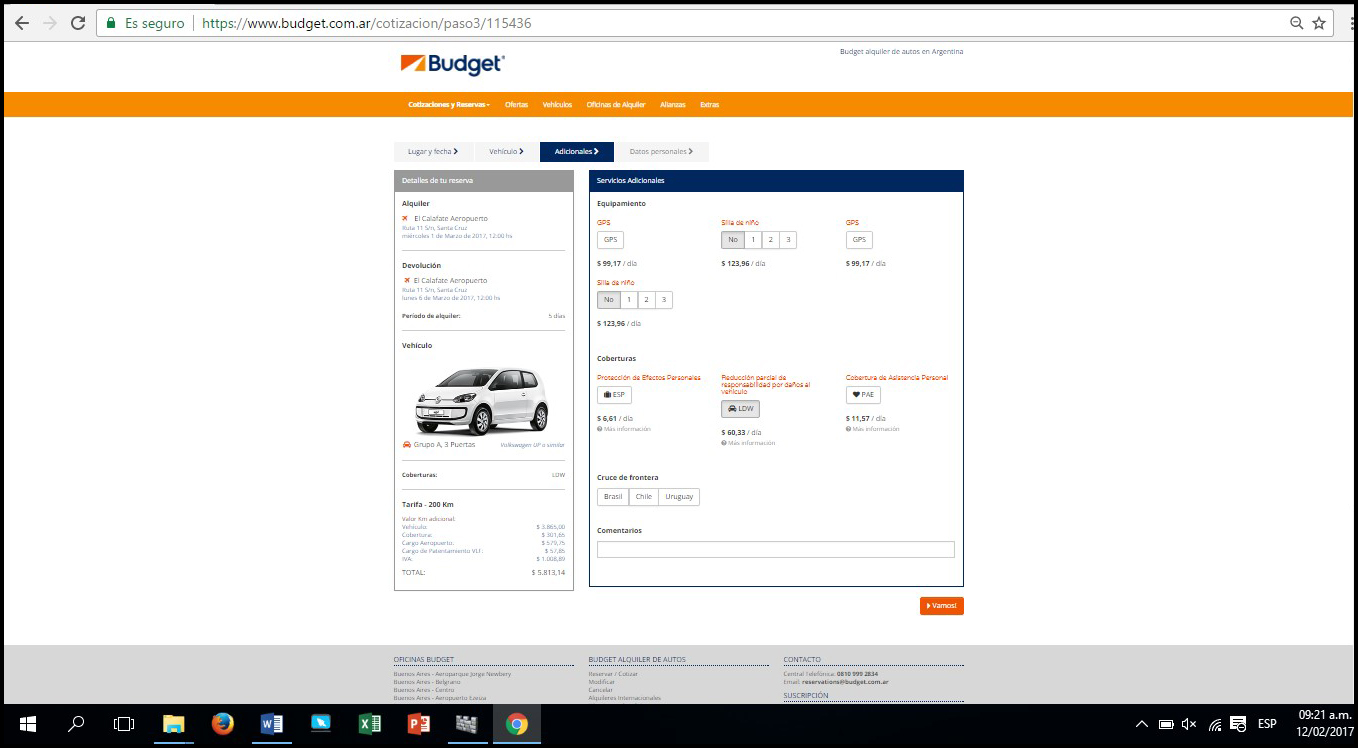Open Oficinas de Alquiler in navigation bar
The width and height of the screenshot is (1358, 748).
(x=615, y=105)
